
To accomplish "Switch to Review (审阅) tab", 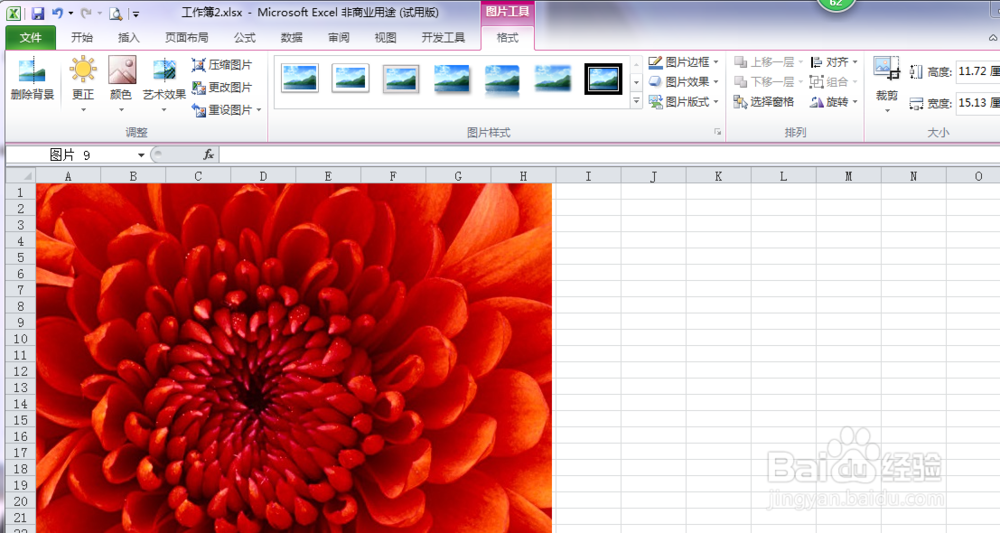I will [339, 38].
